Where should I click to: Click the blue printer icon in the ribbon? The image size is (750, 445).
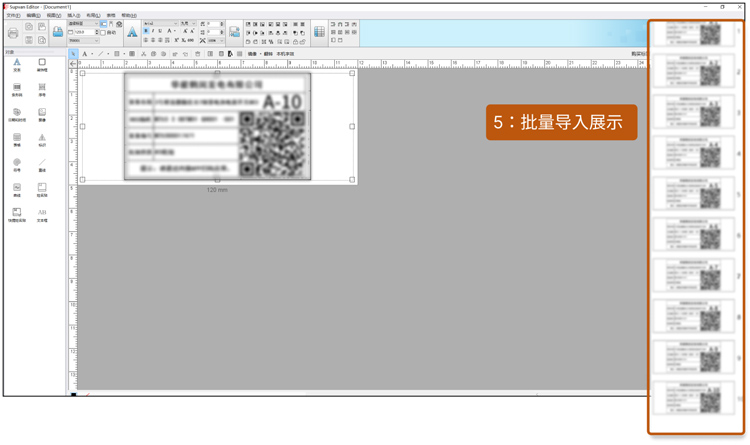tap(57, 32)
